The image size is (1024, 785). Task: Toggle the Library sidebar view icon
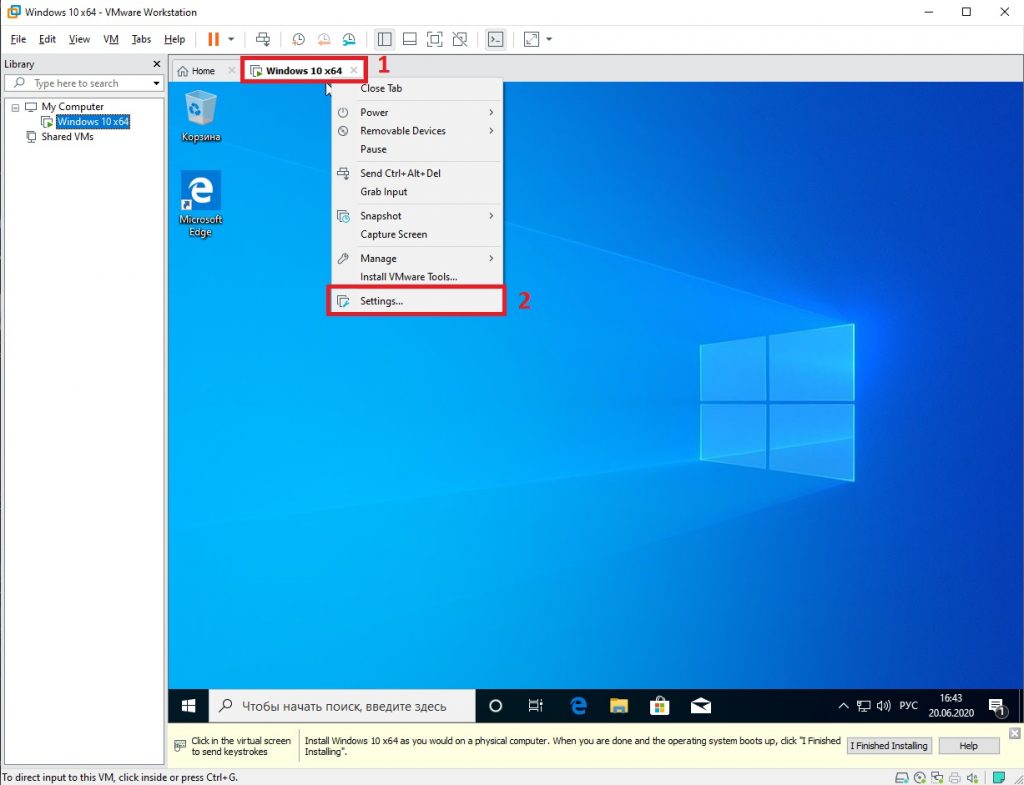pyautogui.click(x=385, y=39)
